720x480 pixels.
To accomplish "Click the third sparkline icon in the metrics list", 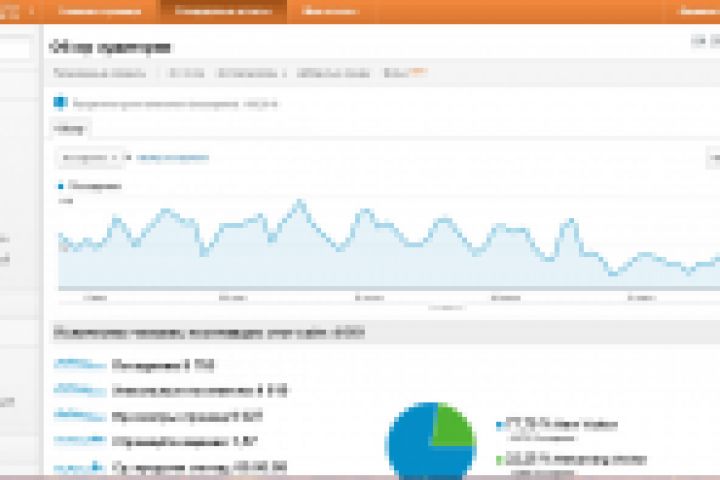I will (x=80, y=415).
